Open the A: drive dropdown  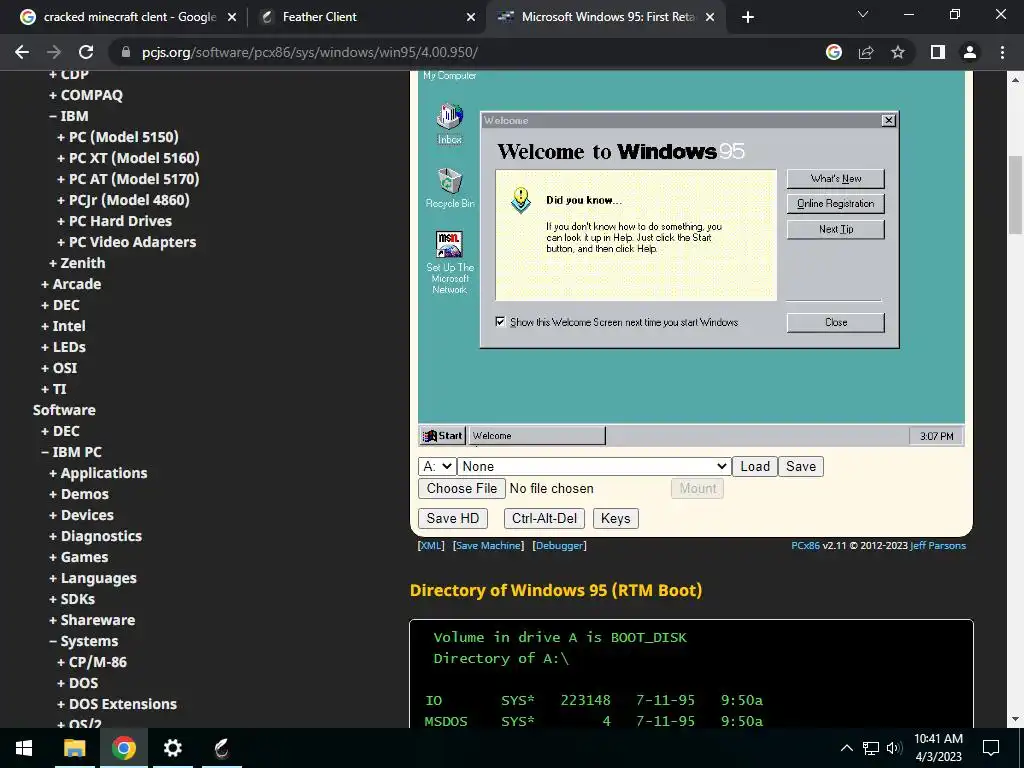coord(436,466)
